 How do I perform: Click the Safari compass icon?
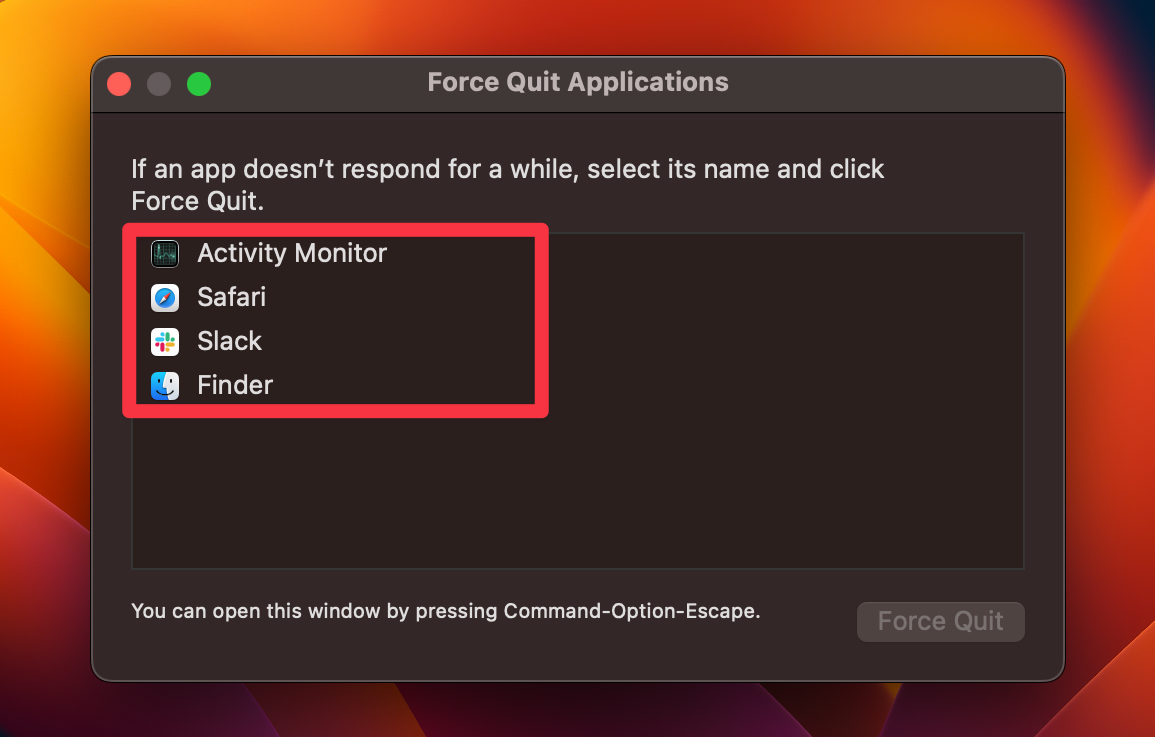click(x=164, y=297)
